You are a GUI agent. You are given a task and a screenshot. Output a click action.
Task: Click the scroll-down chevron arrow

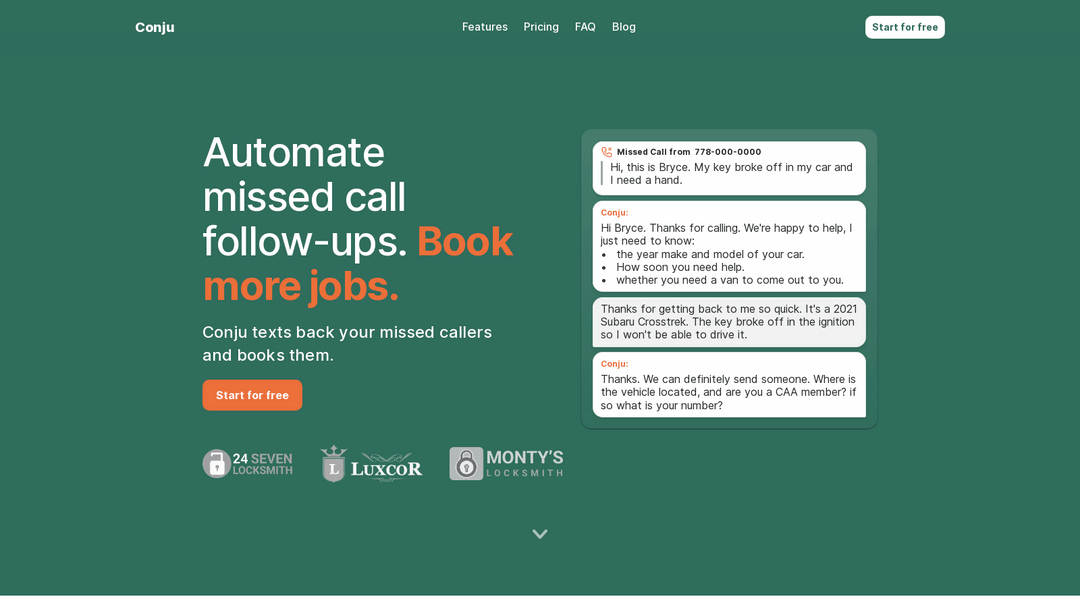coord(540,534)
